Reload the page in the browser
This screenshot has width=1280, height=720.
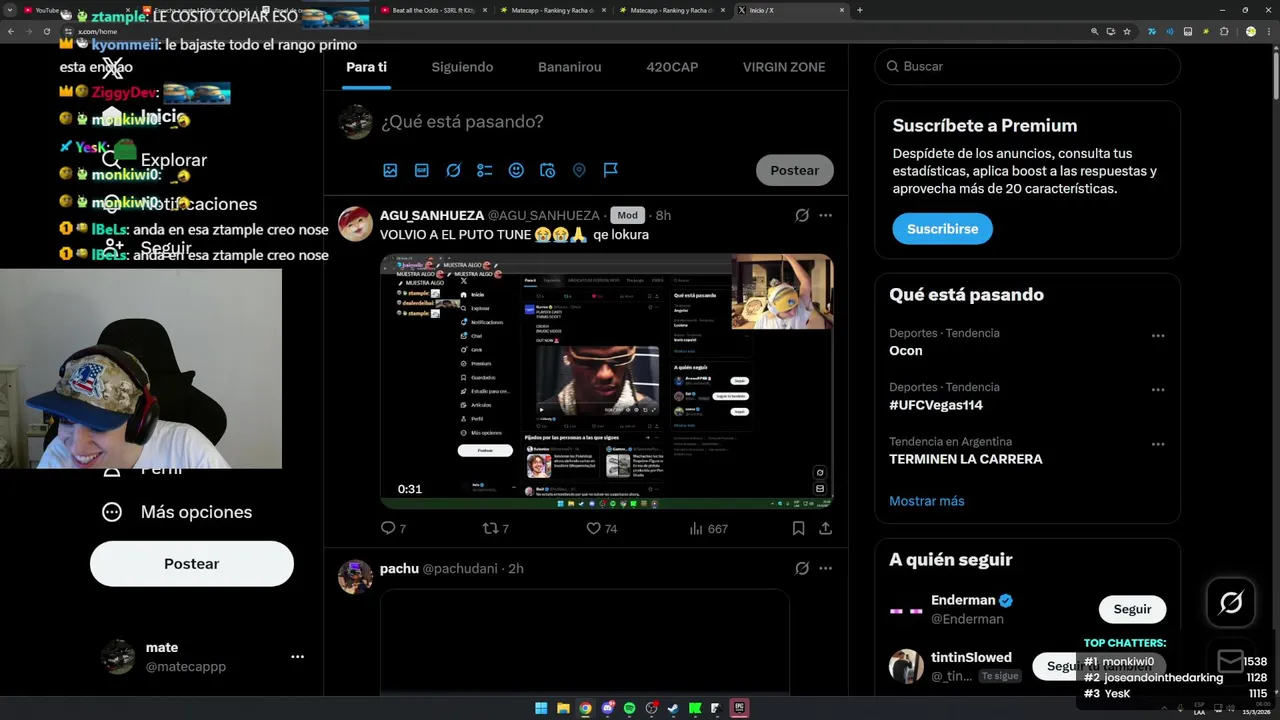46,31
